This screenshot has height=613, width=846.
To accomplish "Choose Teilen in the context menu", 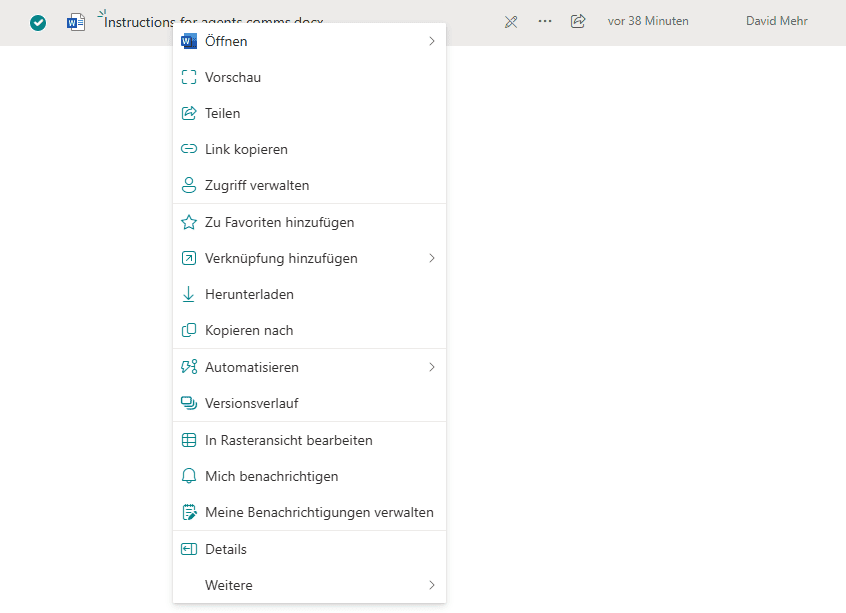I will (222, 113).
